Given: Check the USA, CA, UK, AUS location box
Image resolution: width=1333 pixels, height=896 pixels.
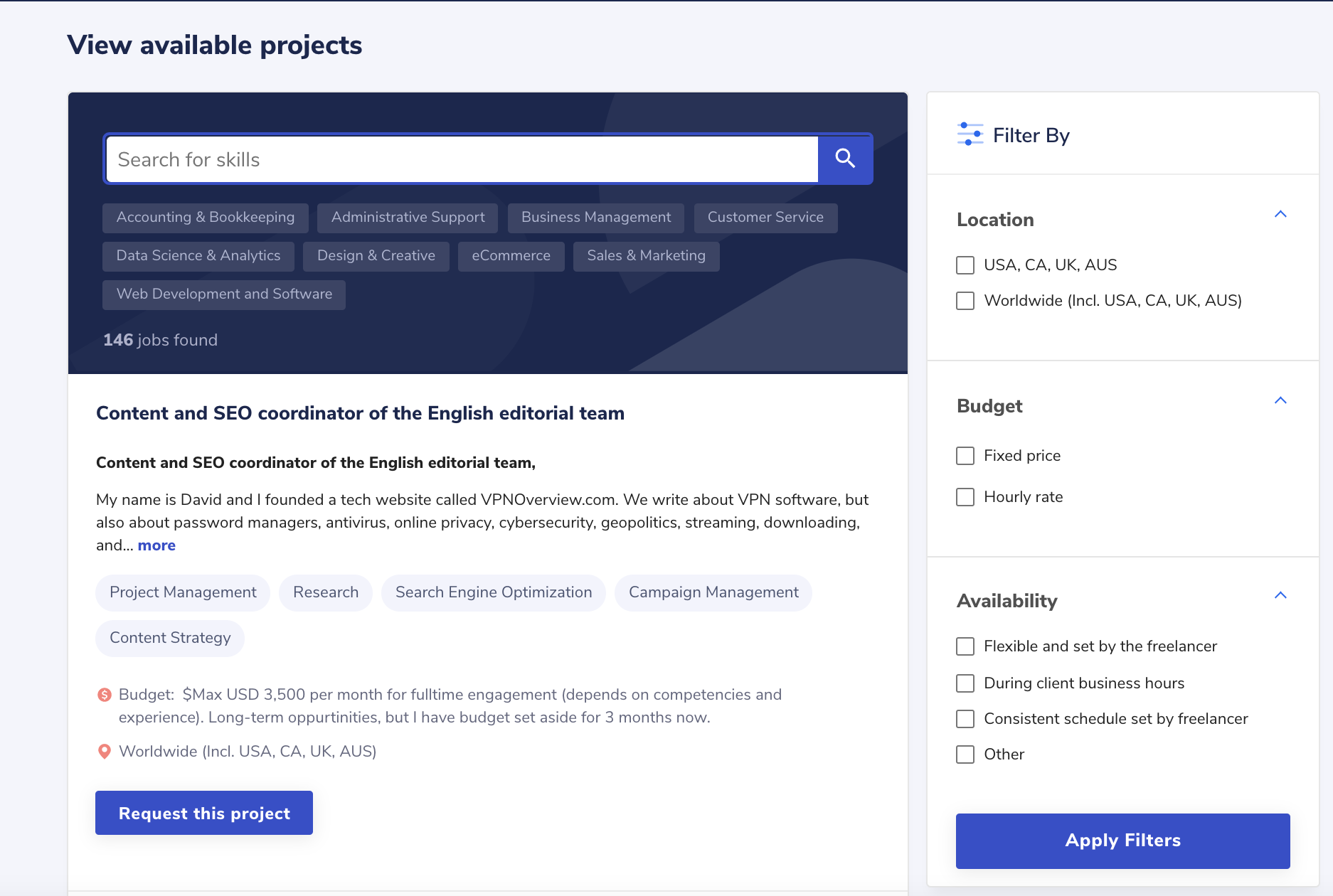Looking at the screenshot, I should coord(965,265).
